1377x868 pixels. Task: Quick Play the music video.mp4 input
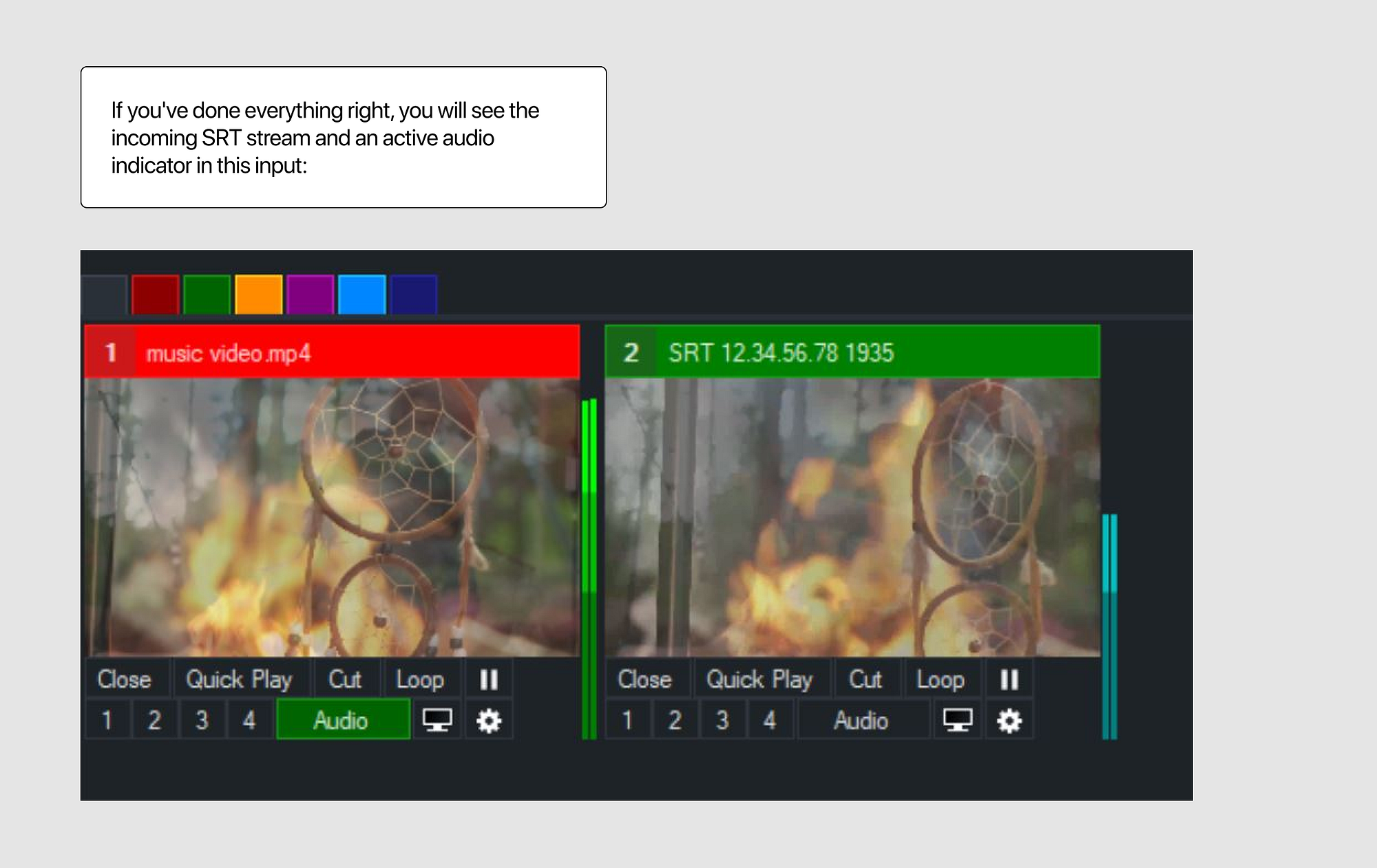240,679
